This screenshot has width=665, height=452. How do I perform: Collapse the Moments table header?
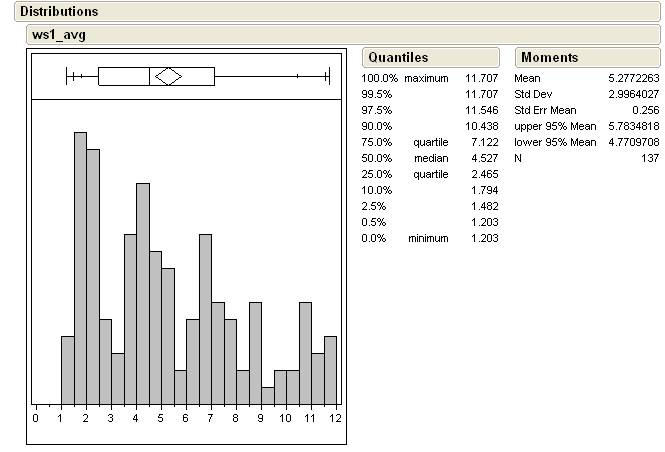click(549, 58)
